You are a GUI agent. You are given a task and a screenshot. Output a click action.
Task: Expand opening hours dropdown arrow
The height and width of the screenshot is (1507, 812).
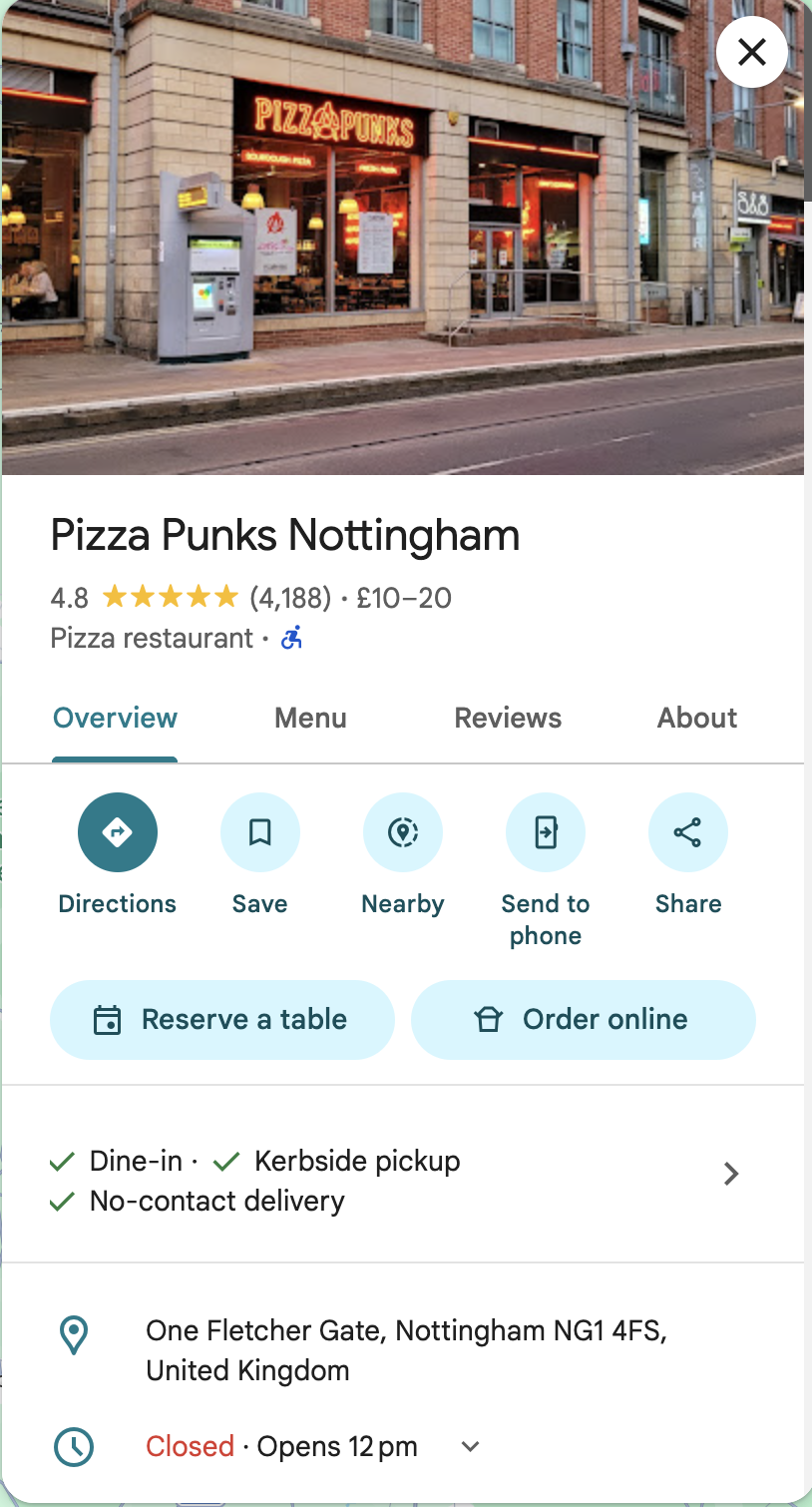click(x=471, y=1446)
